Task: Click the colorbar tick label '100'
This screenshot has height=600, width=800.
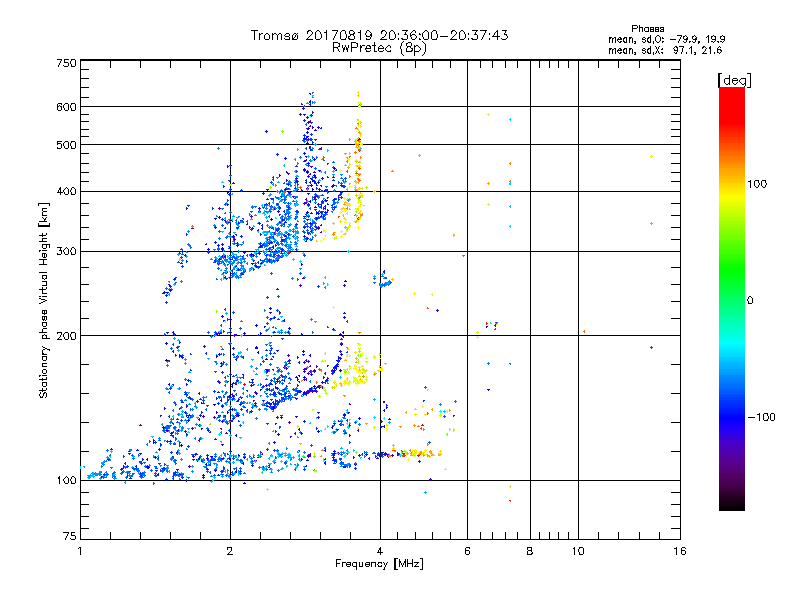Action: 757,184
